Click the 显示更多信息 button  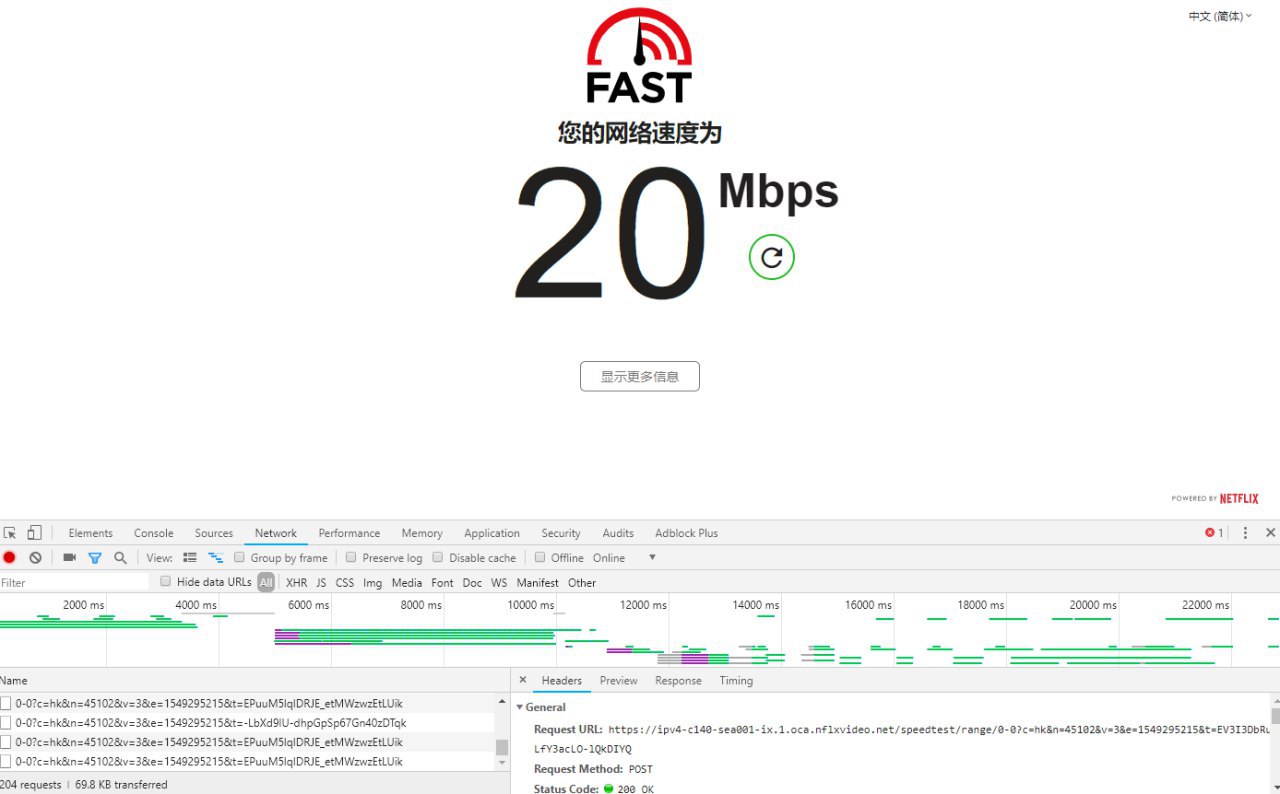[639, 377]
